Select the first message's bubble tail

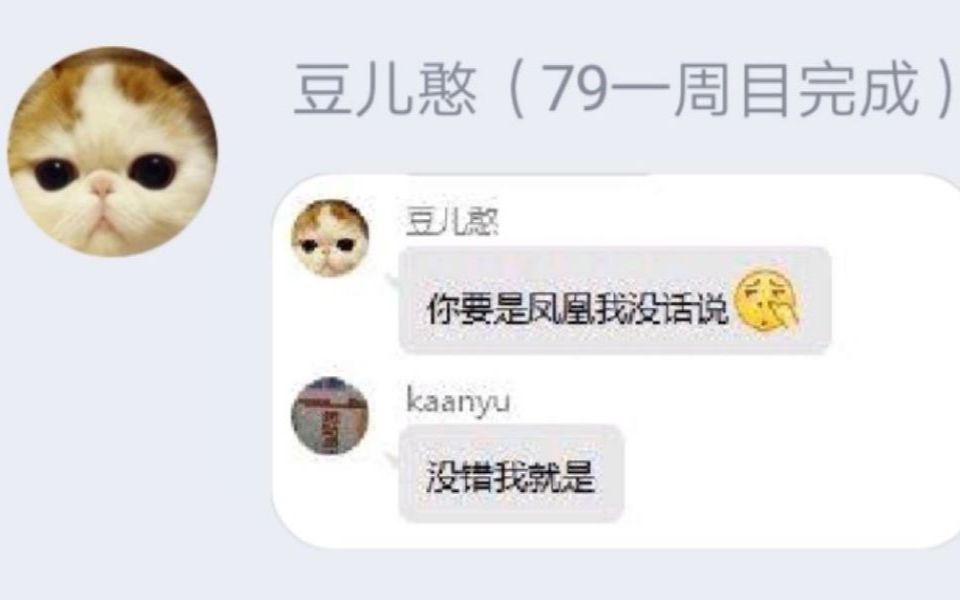pos(392,283)
